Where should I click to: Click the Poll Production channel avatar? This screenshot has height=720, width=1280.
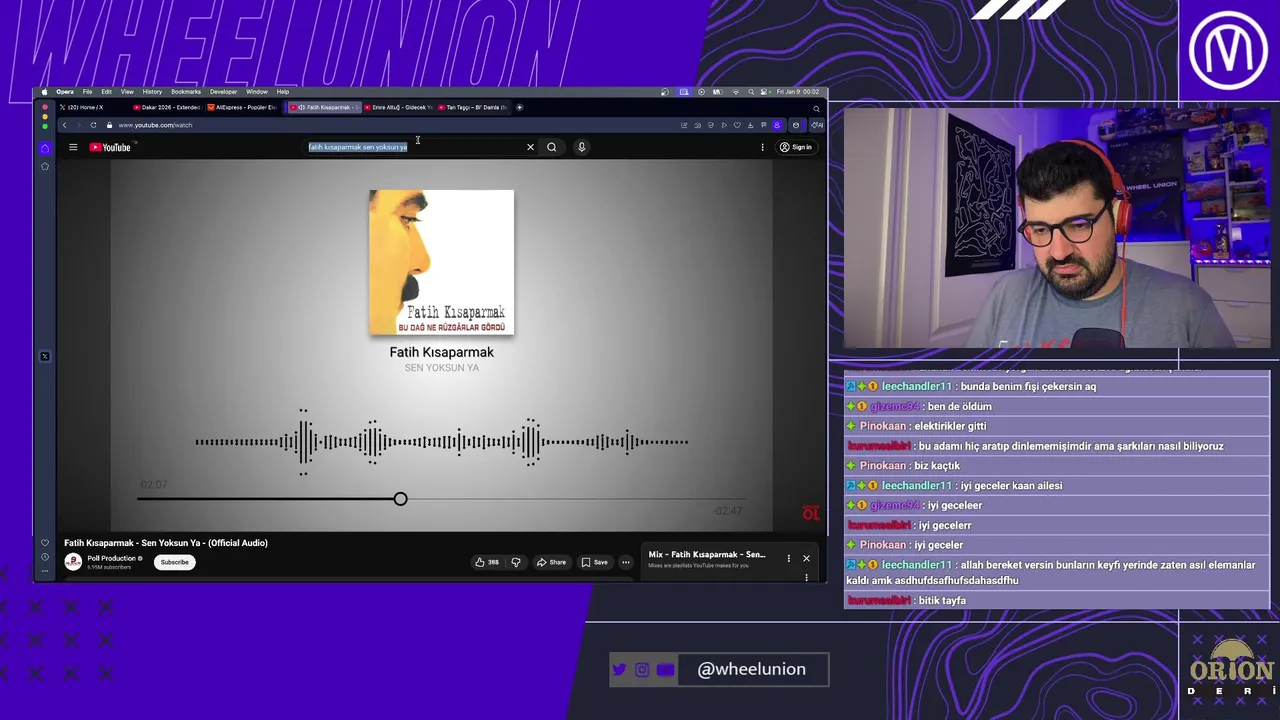tap(73, 562)
